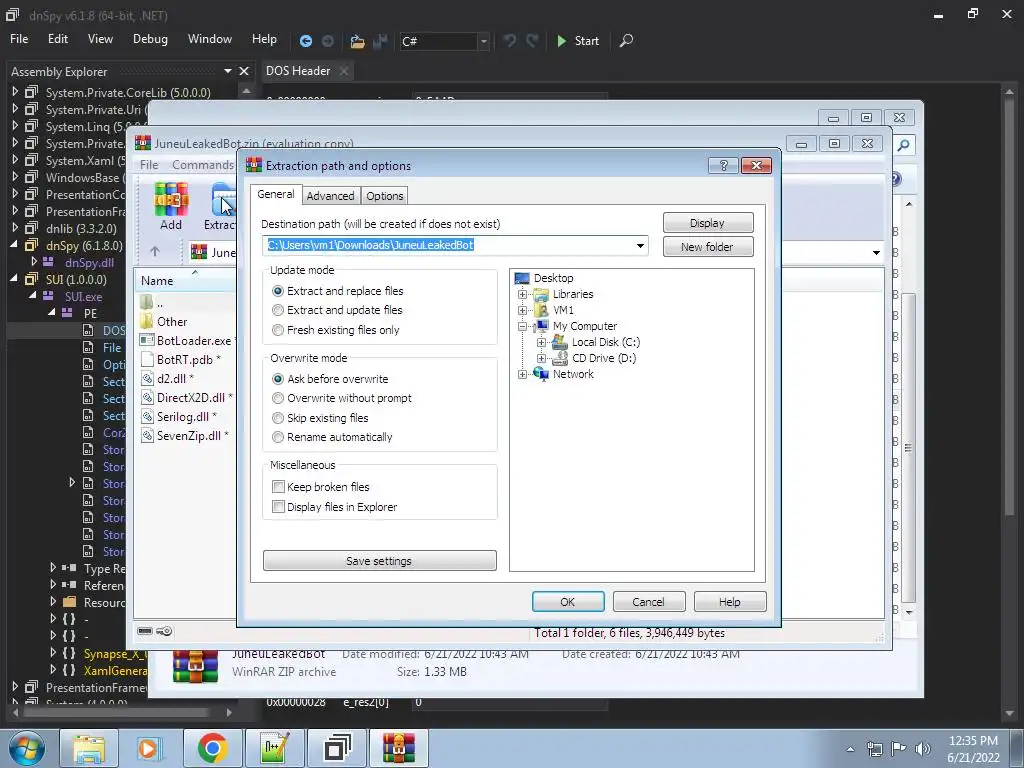Open dnSpy C# language dropdown

tap(483, 41)
